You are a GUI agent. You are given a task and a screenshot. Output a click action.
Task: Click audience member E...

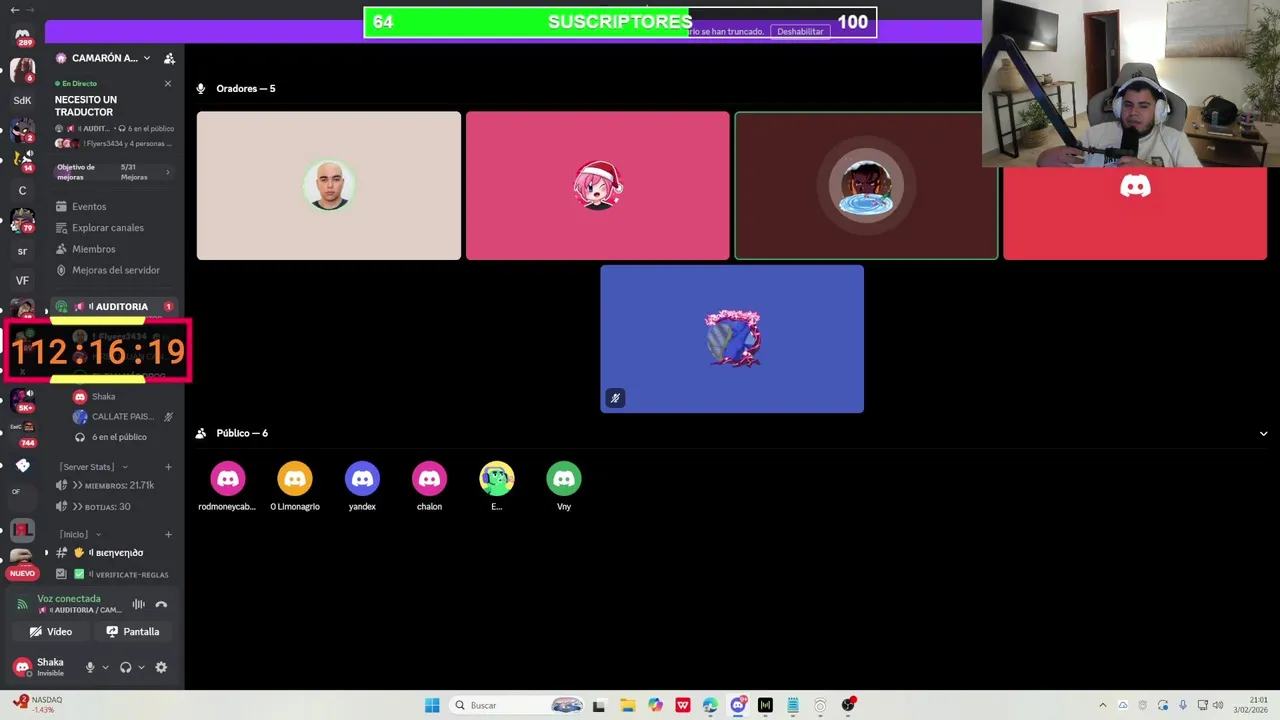(497, 486)
